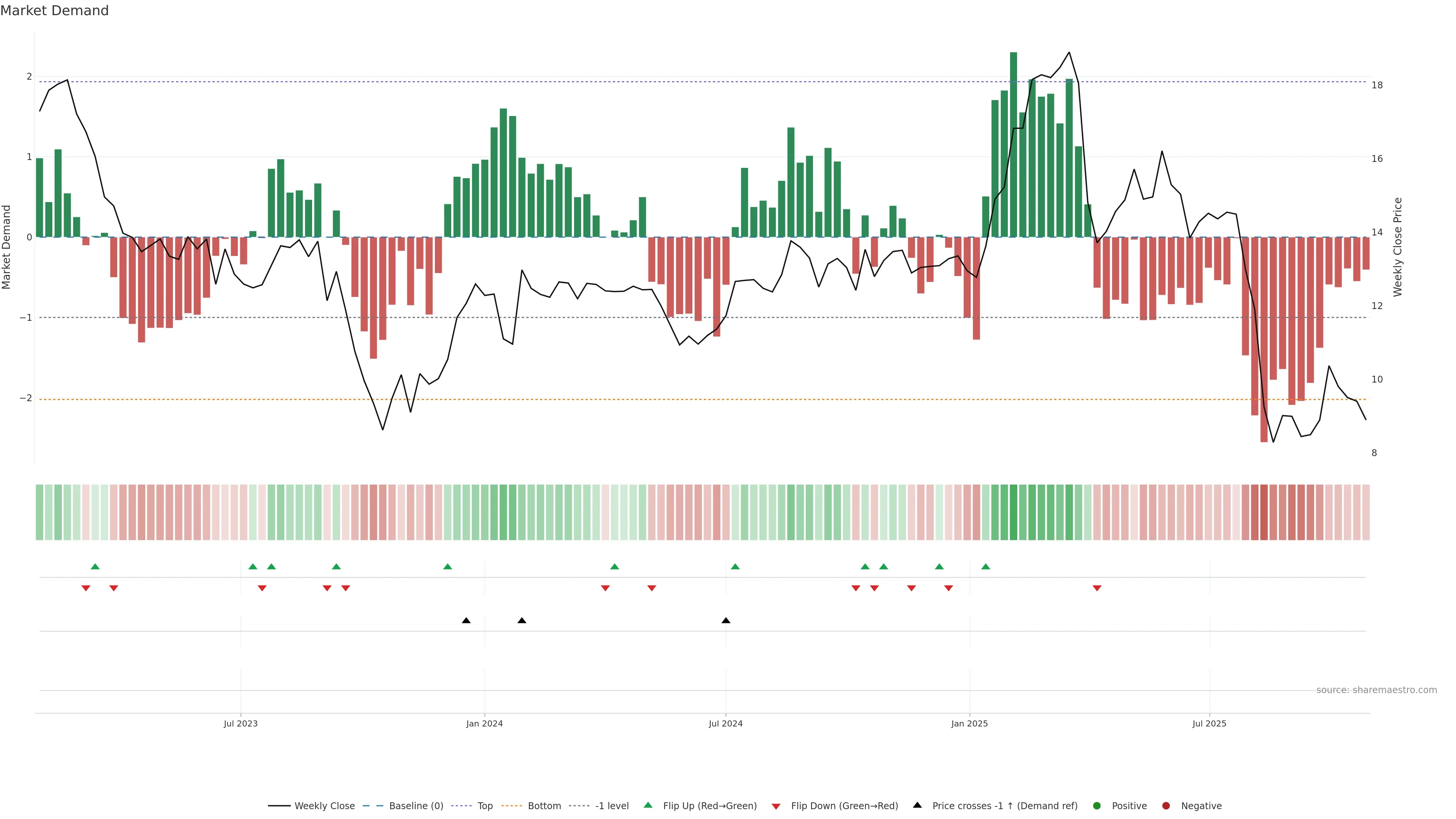The height and width of the screenshot is (819, 1456).
Task: Click the Jul 2025 axis label
Action: click(1209, 723)
